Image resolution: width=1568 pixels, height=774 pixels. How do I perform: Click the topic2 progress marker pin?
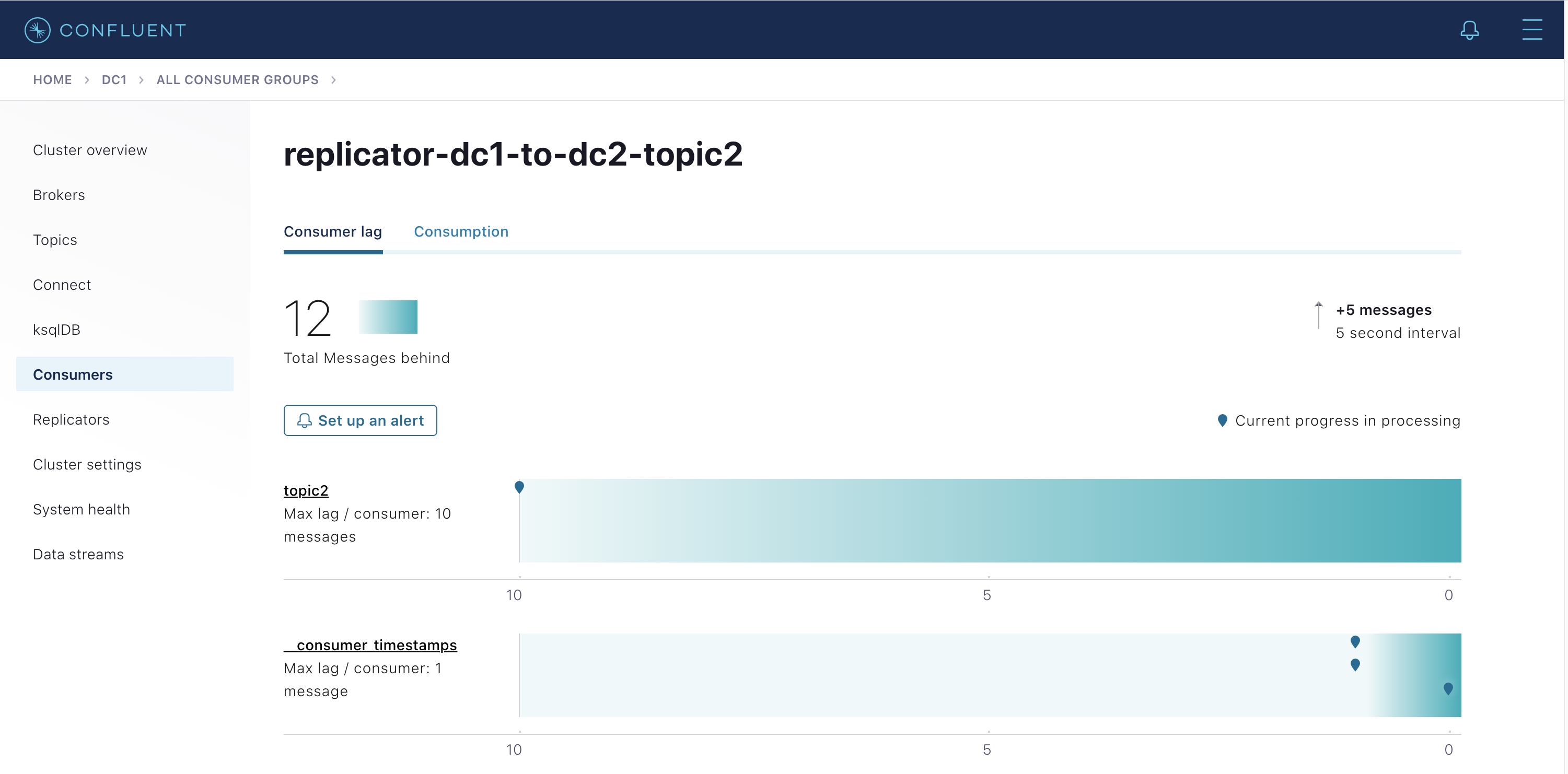coord(519,487)
